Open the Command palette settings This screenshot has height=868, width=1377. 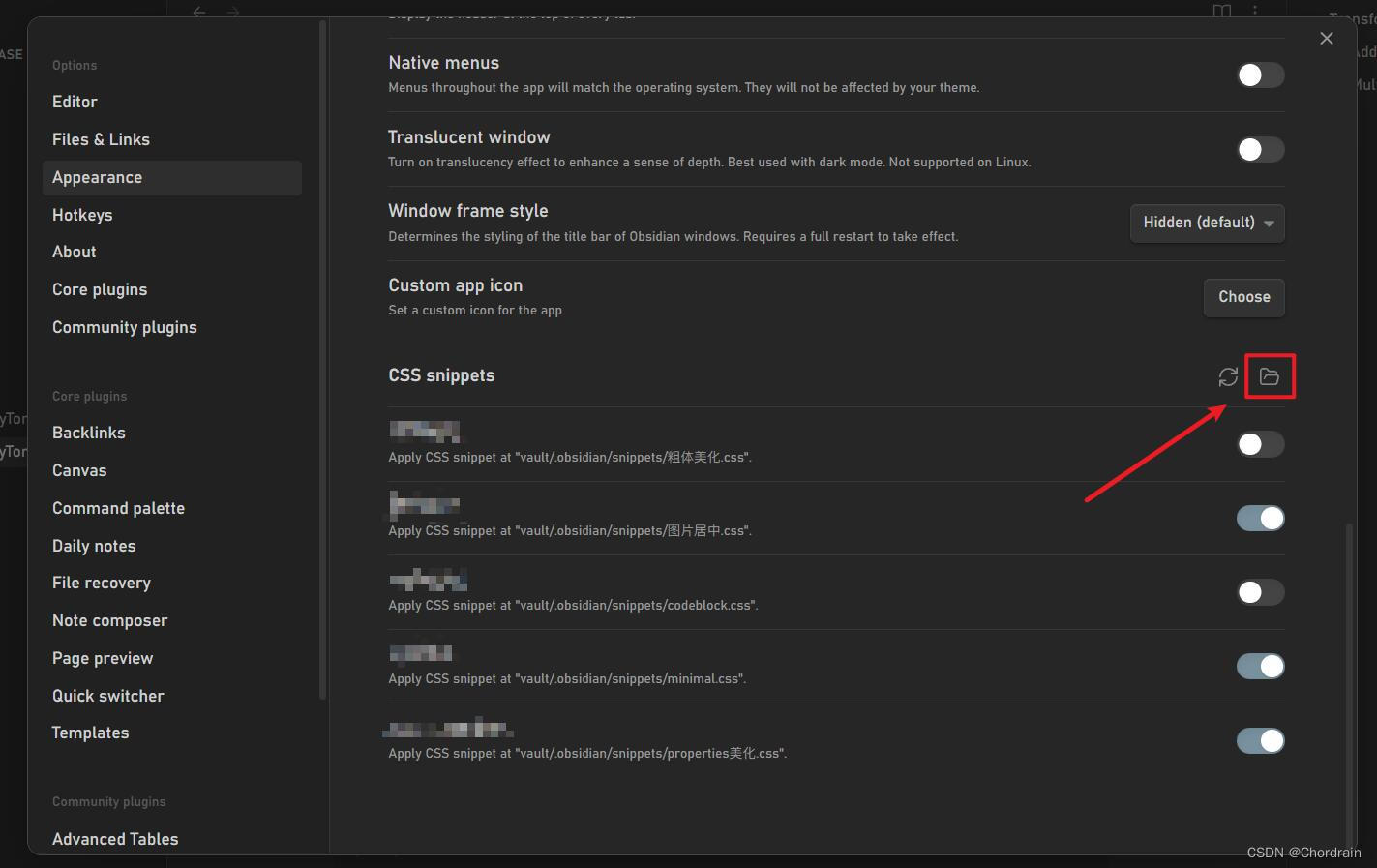[118, 507]
